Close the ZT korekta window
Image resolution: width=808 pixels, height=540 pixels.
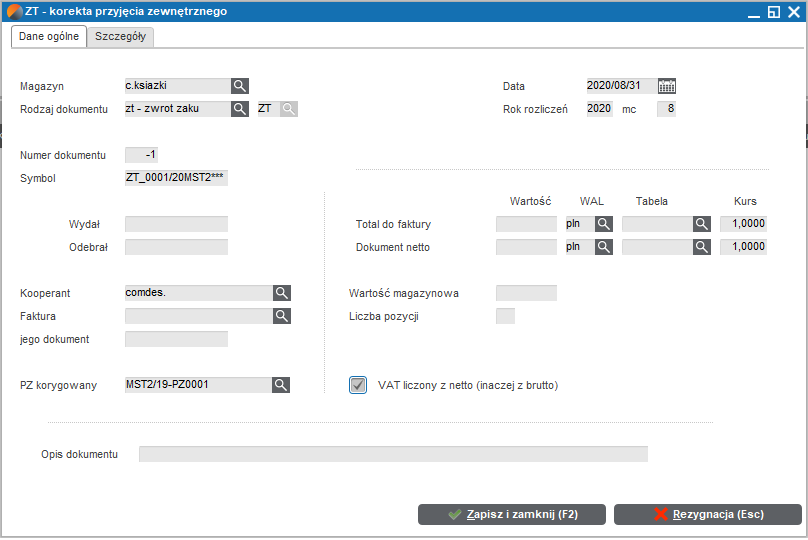click(x=794, y=12)
